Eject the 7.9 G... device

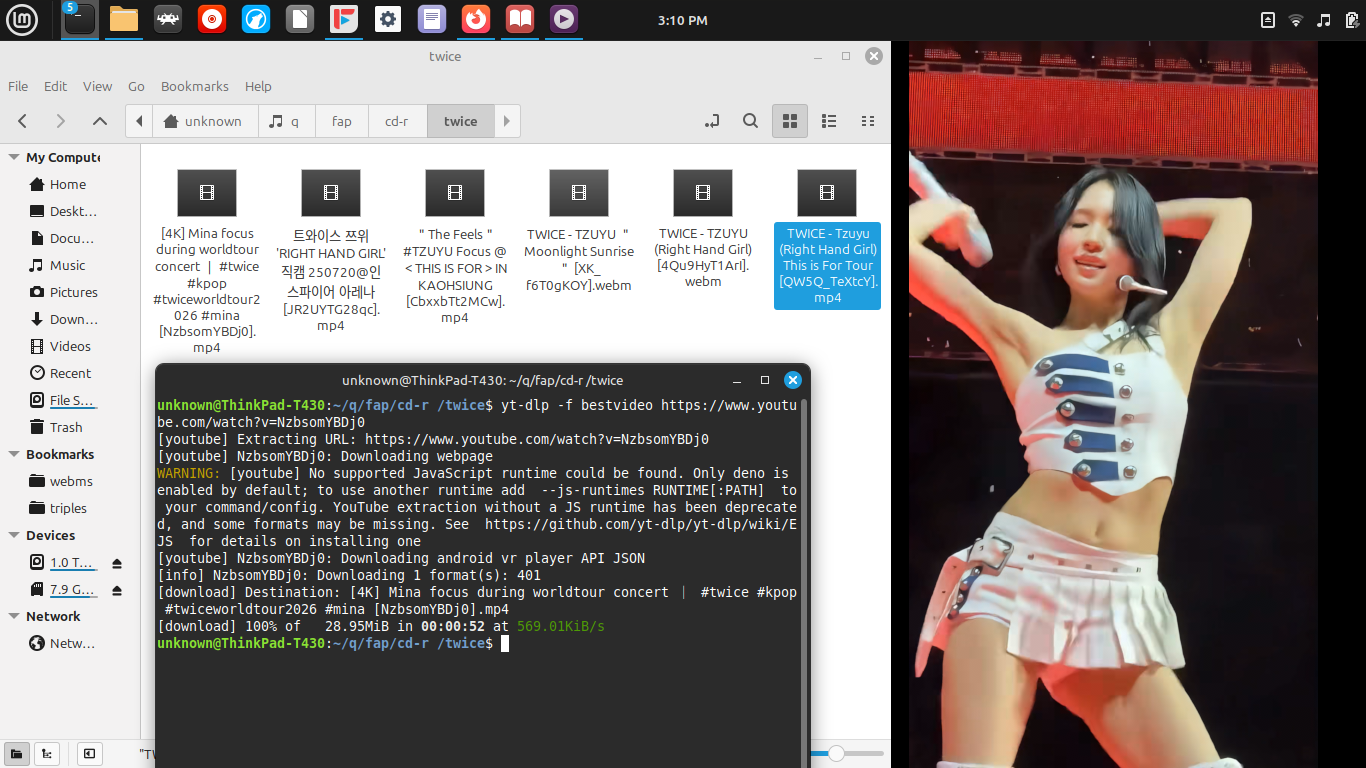point(117,590)
